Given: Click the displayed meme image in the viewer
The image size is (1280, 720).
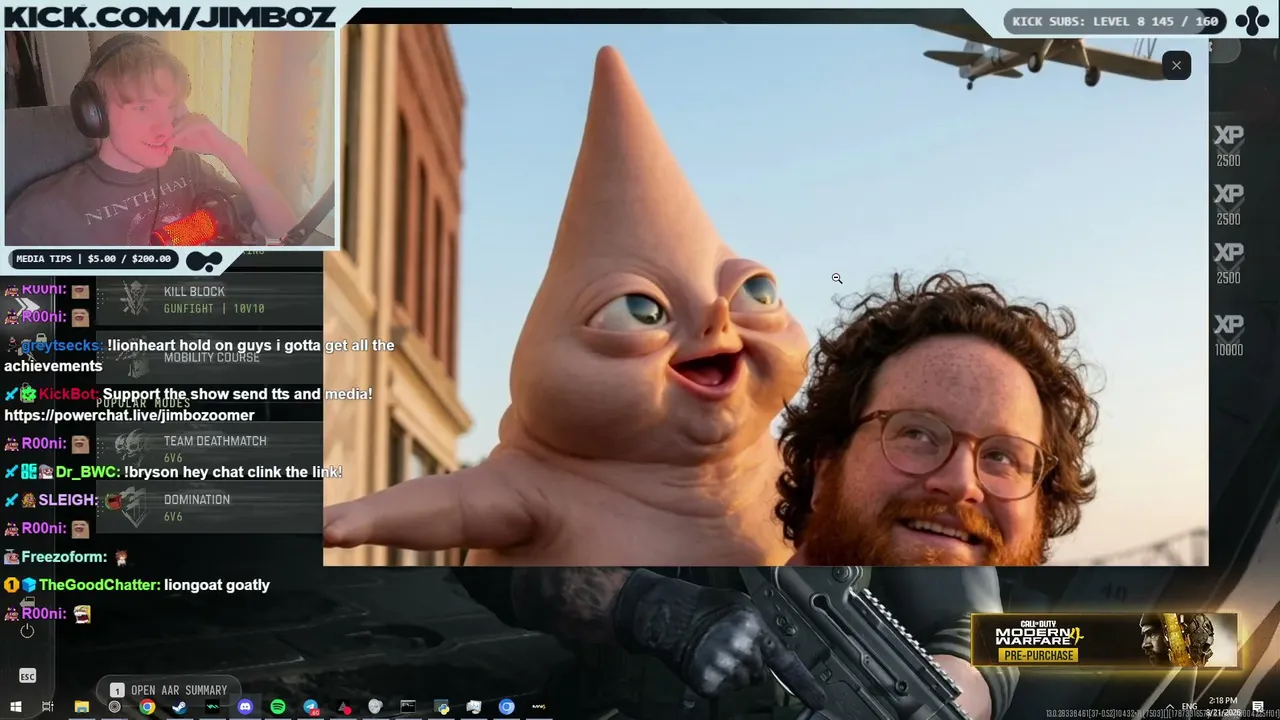Looking at the screenshot, I should tap(765, 296).
